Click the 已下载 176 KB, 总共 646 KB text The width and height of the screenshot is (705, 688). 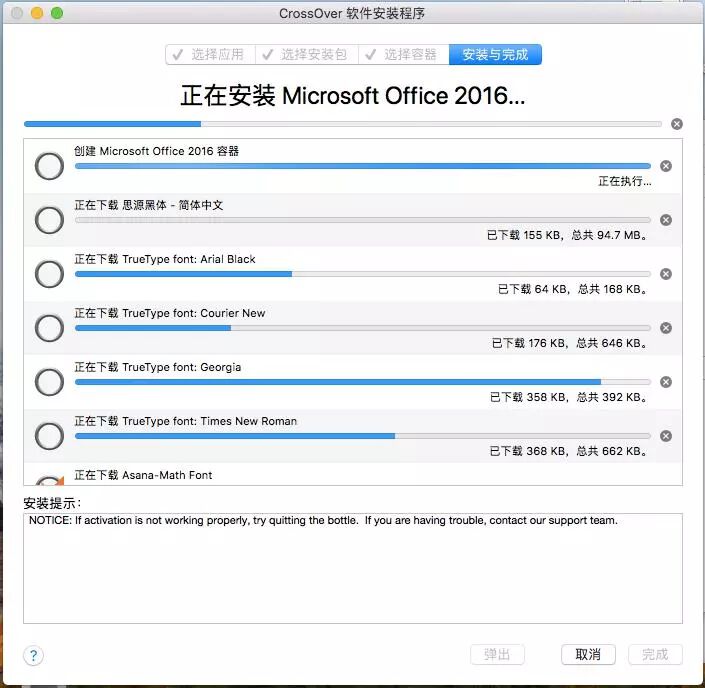pos(569,343)
